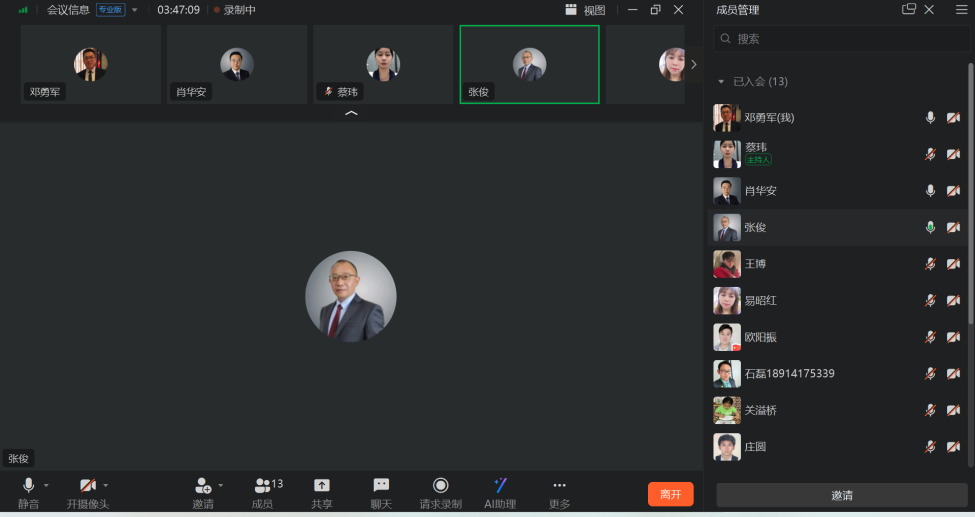The width and height of the screenshot is (975, 517).
Task: Open the 成员 members icon
Action: 263,486
